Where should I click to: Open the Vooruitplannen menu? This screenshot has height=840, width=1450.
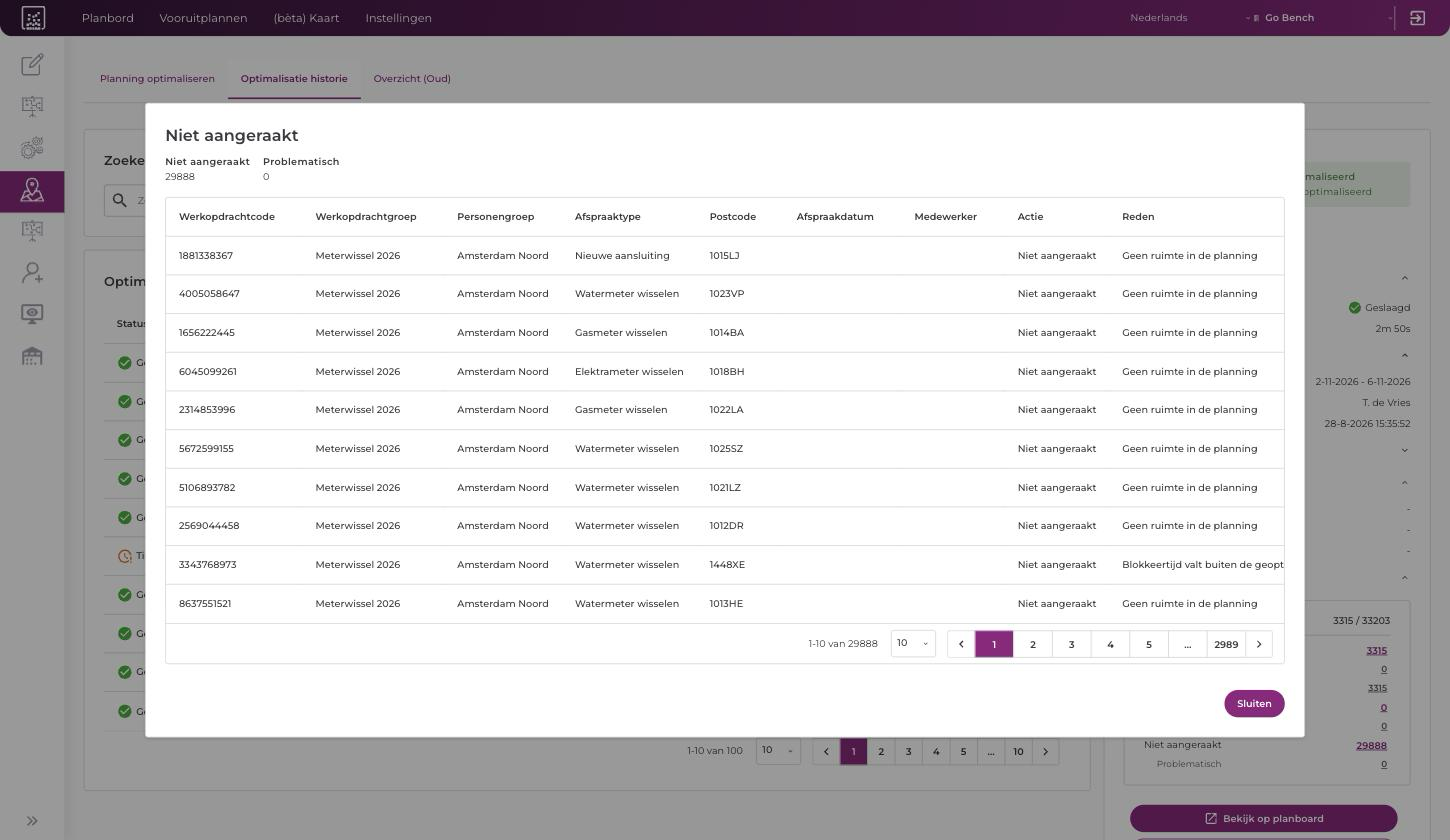click(x=203, y=18)
